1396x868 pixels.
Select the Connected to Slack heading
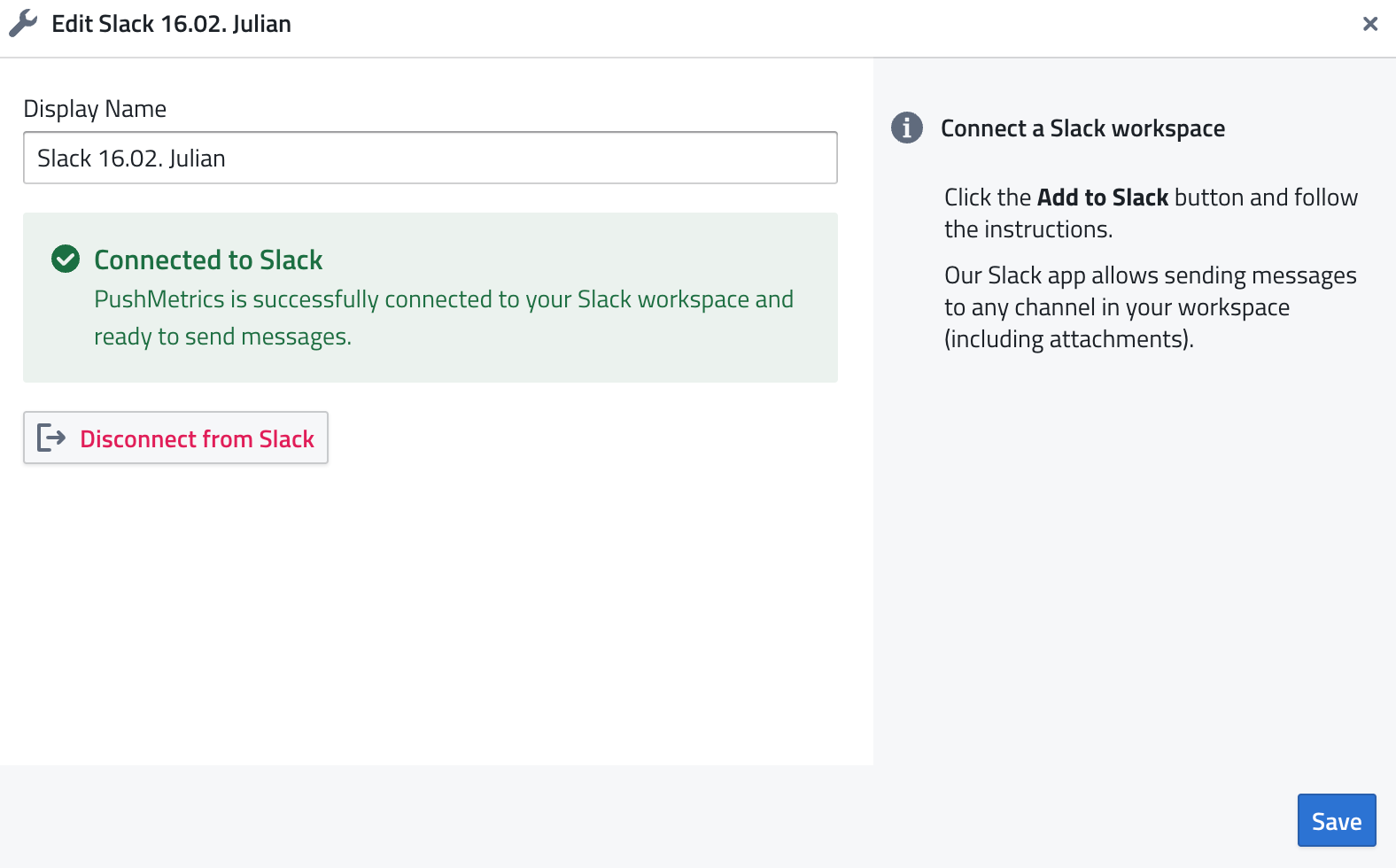pyautogui.click(x=208, y=260)
